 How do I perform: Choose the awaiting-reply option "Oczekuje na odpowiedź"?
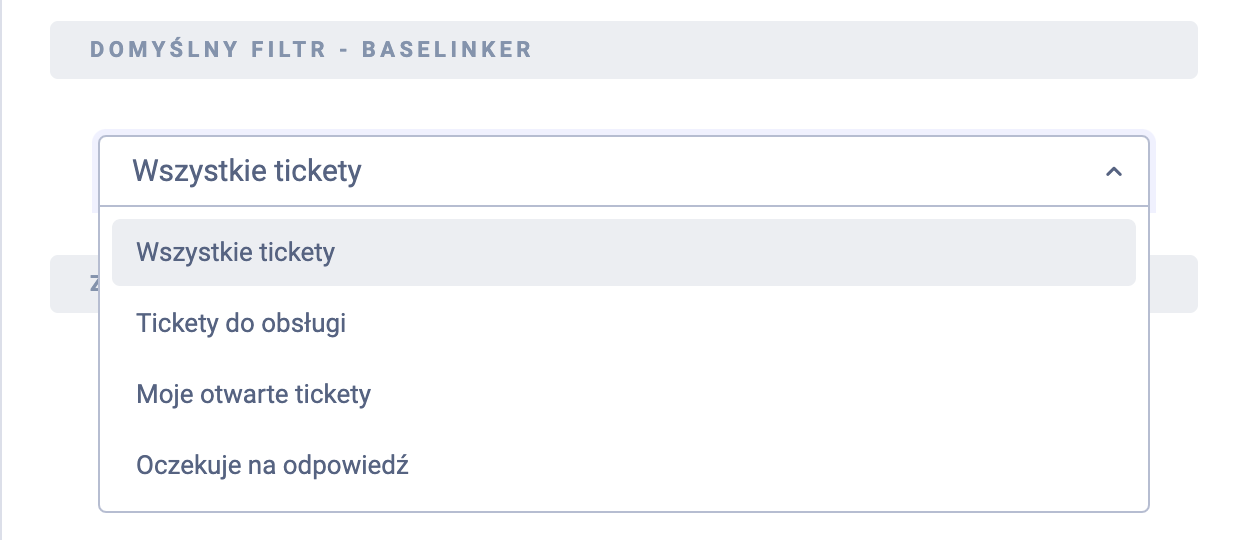click(273, 466)
